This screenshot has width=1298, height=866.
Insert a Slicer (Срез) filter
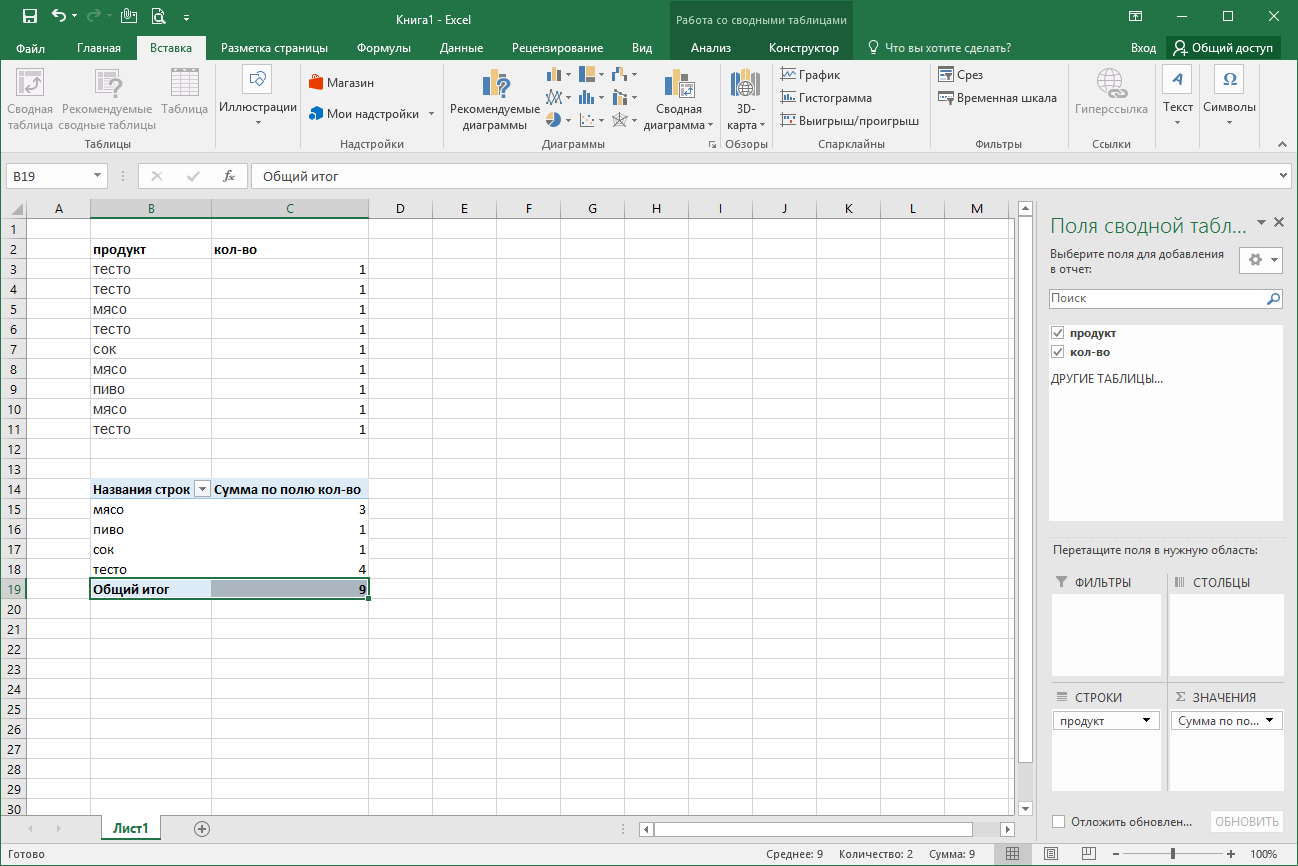pos(960,75)
